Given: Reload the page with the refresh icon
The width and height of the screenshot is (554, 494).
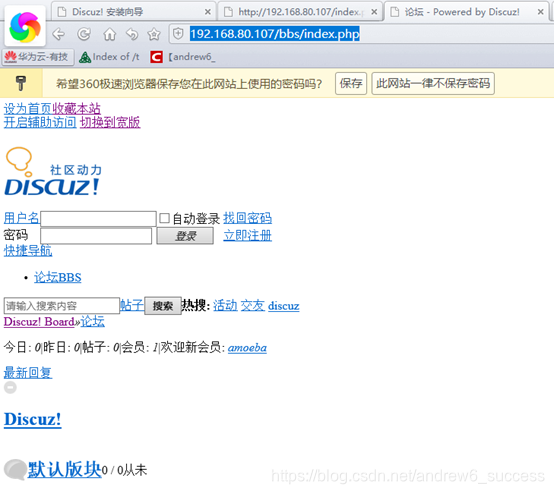Looking at the screenshot, I should [x=84, y=34].
